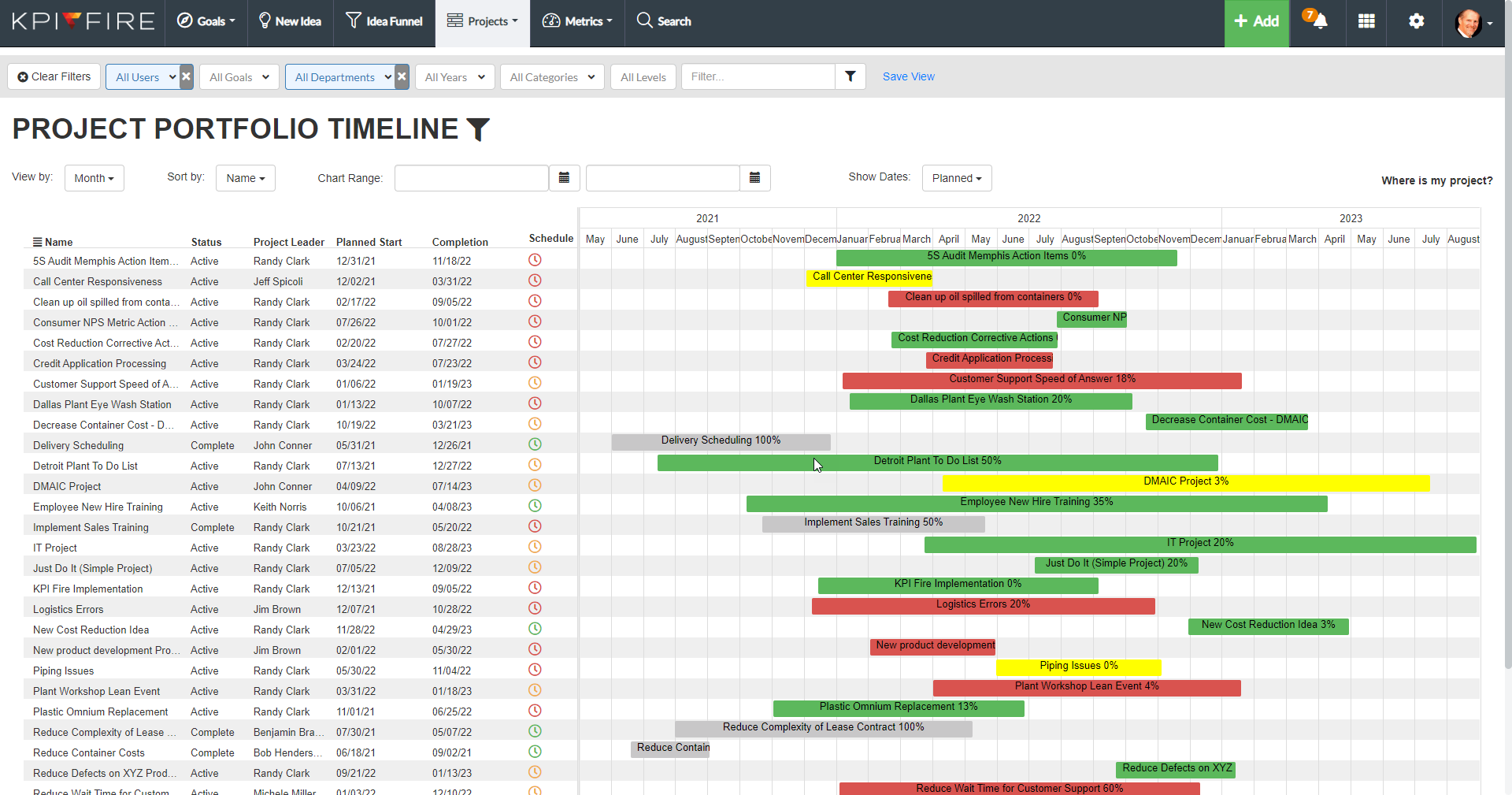Apply filters with the funnel icon

(850, 76)
